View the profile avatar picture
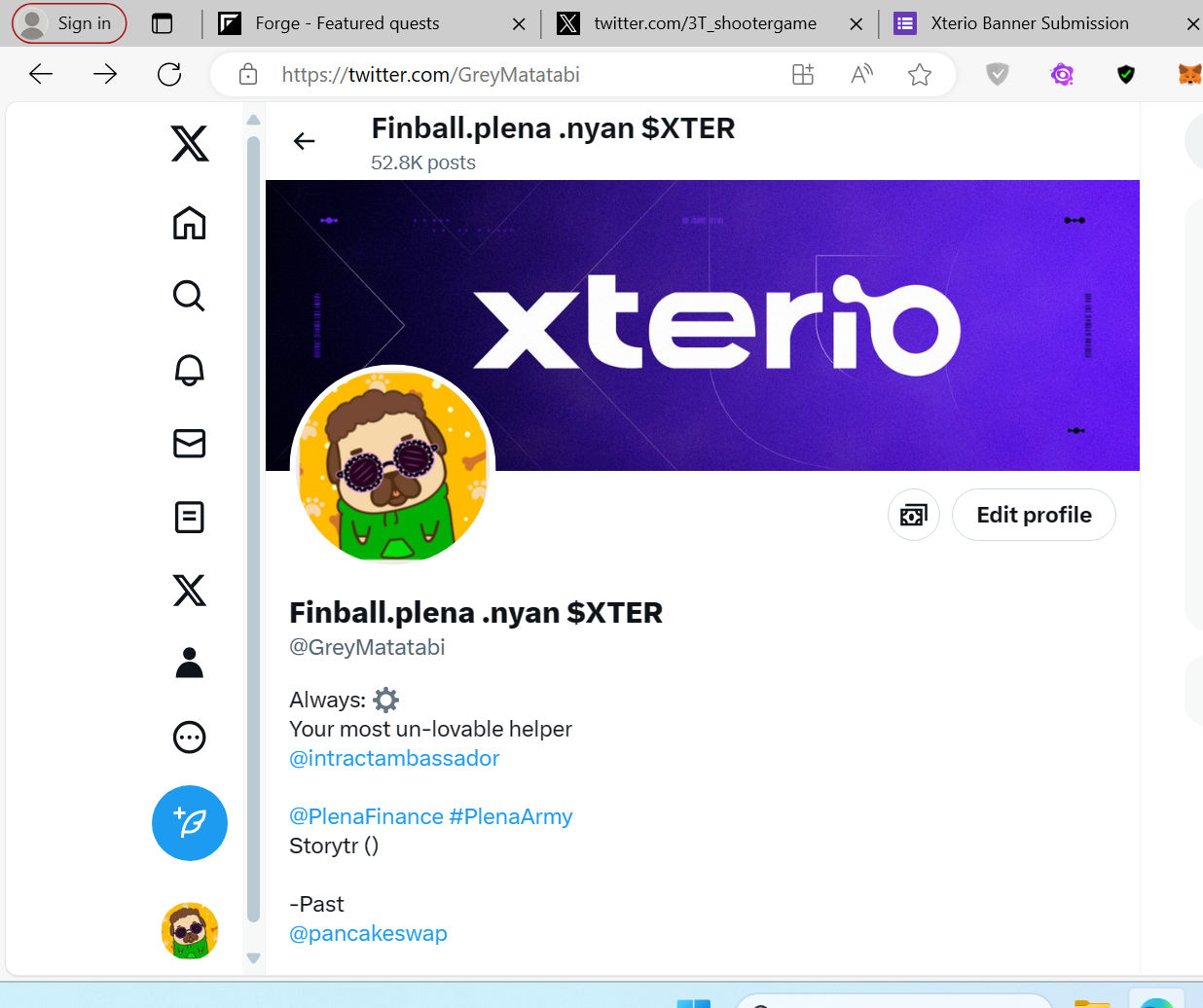Screen dimensions: 1203x1008 point(393,466)
